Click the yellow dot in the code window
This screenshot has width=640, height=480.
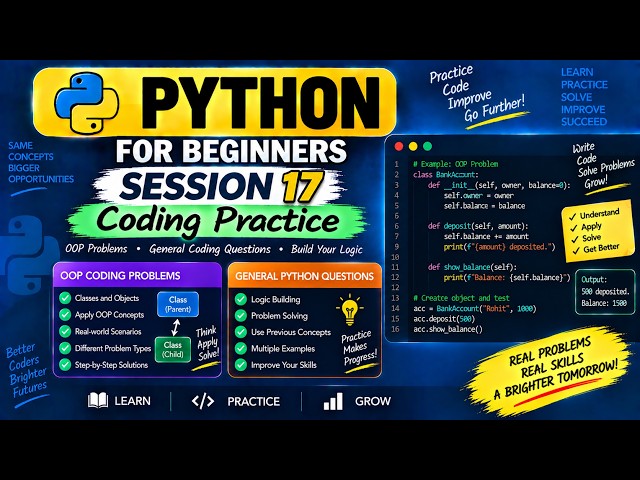point(413,146)
